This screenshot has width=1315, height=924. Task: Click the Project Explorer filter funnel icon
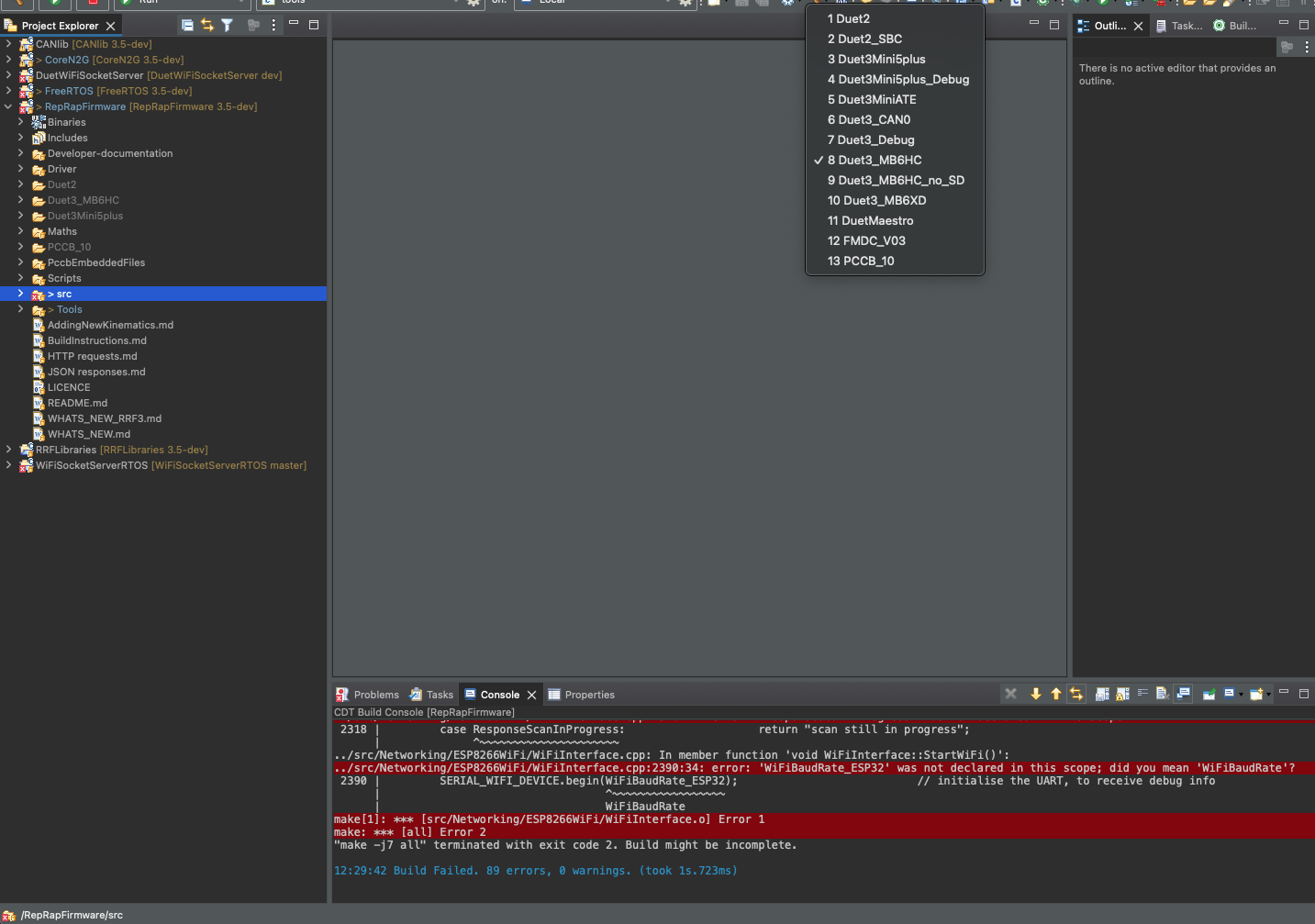227,26
